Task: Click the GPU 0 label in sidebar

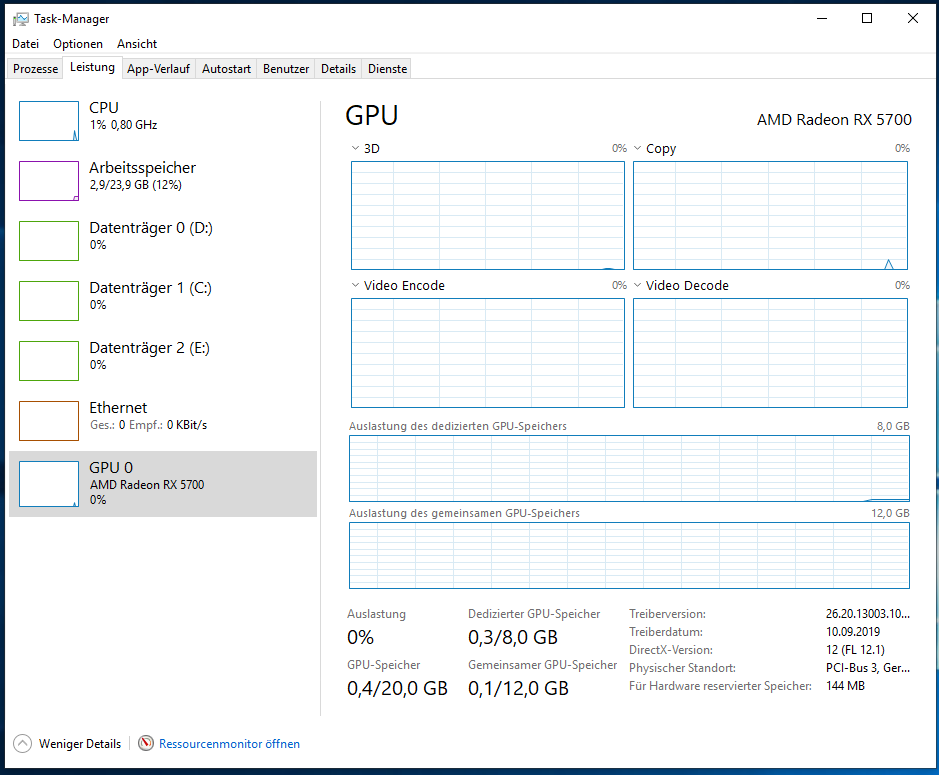Action: click(111, 467)
